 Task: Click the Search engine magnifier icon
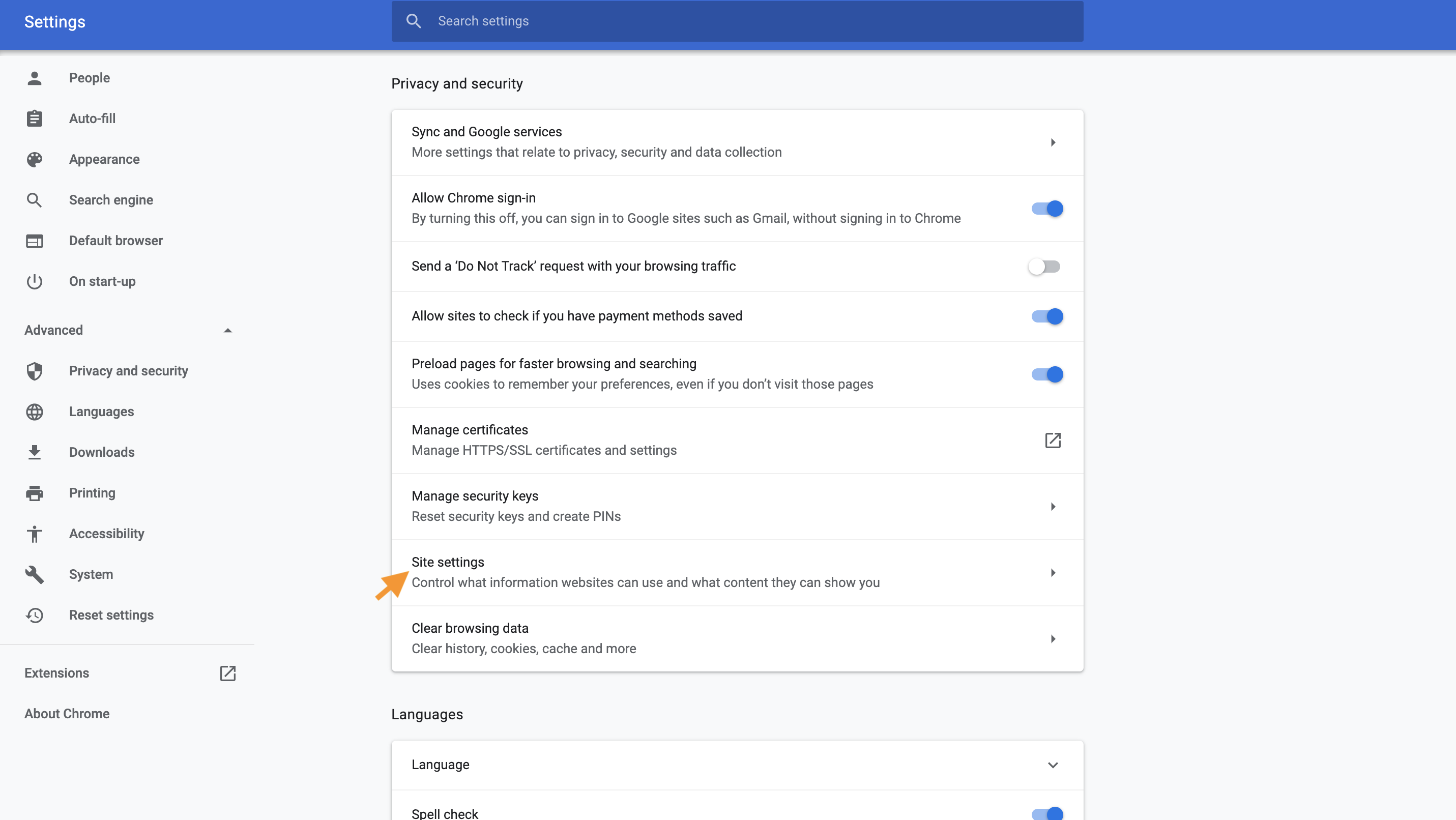tap(35, 200)
